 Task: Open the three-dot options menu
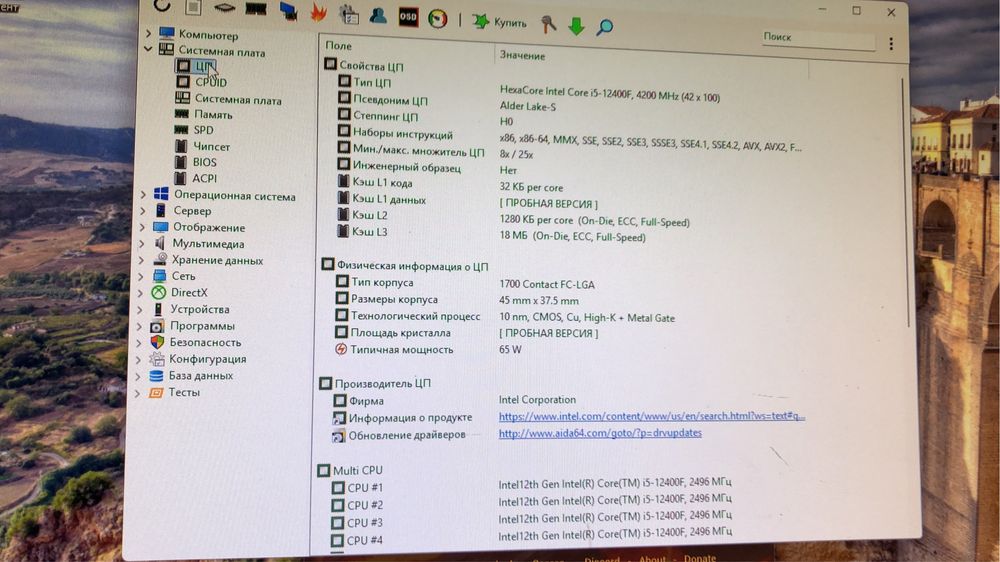[x=891, y=44]
